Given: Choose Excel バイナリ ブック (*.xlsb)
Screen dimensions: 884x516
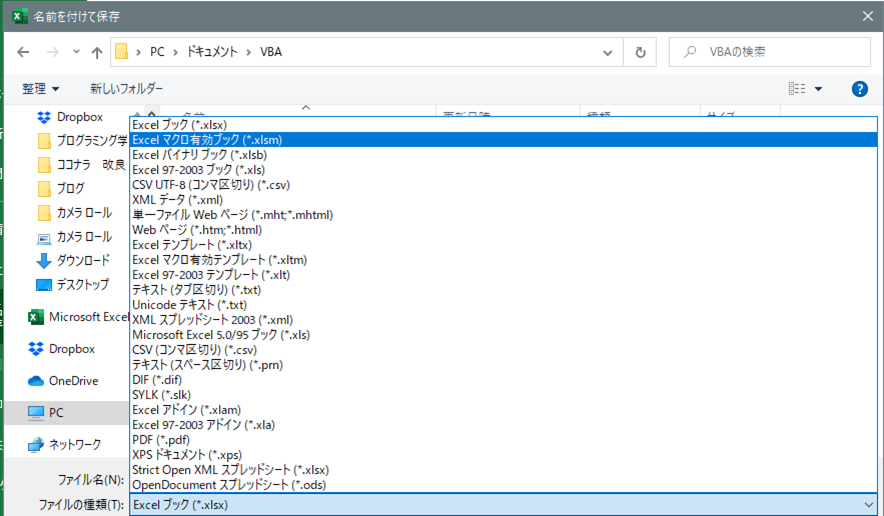Looking at the screenshot, I should [x=503, y=155].
